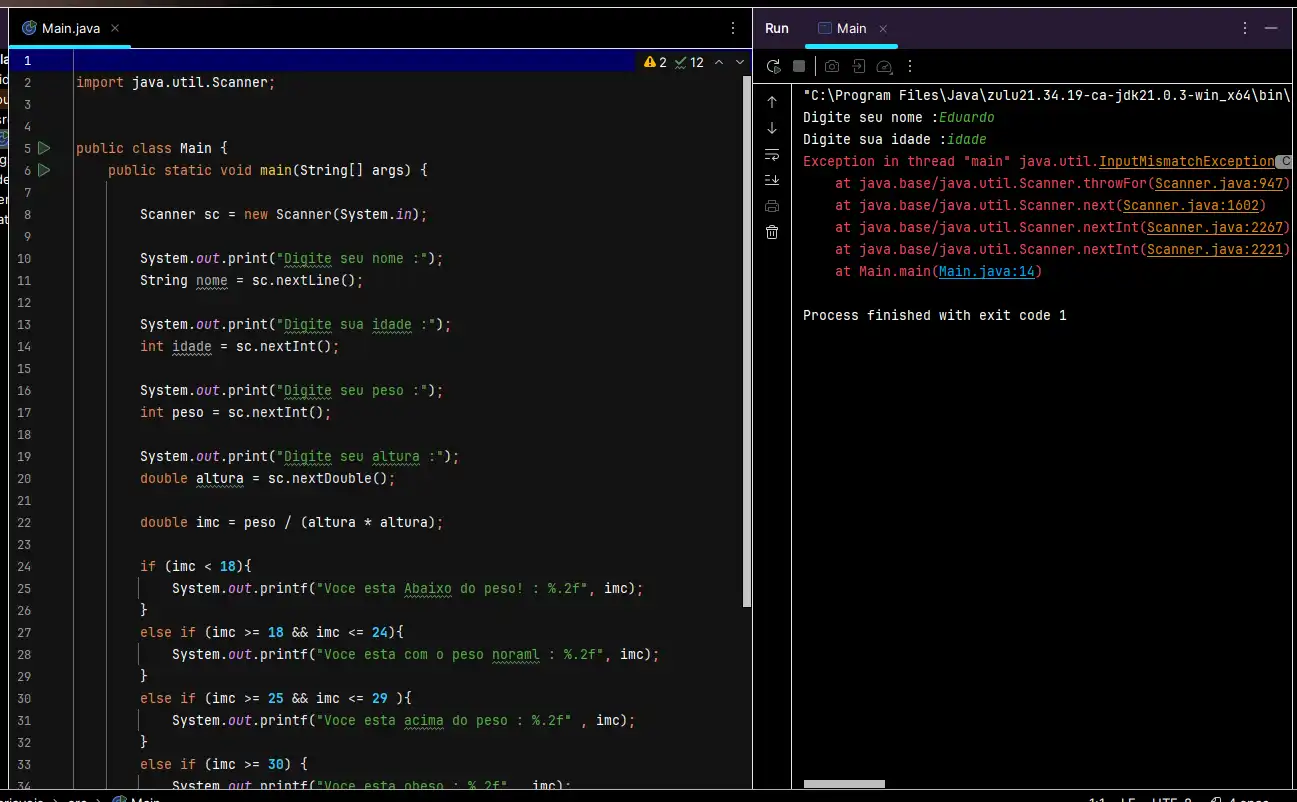The height and width of the screenshot is (802, 1297).
Task: Click the editor vertical scrollbar thumb
Action: click(746, 340)
